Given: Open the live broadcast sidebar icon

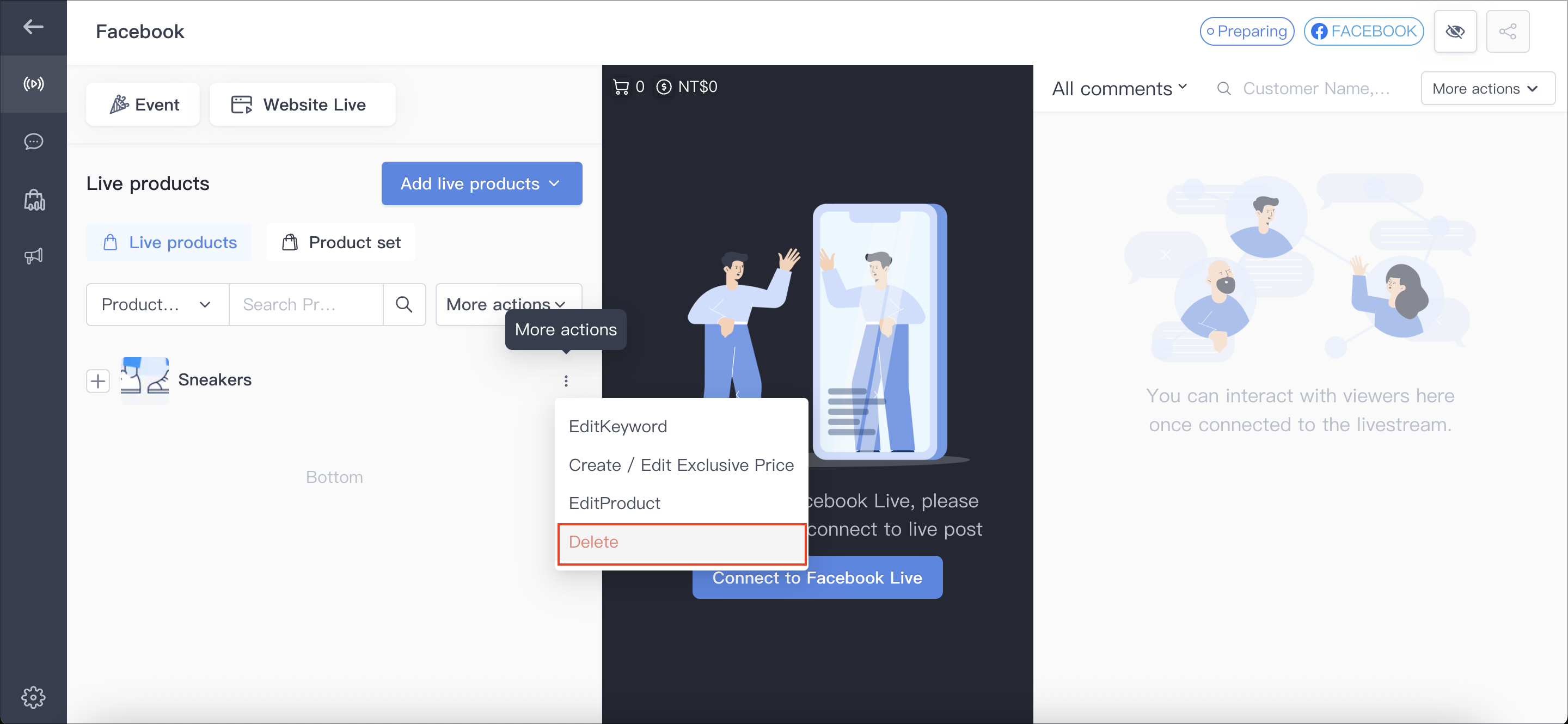Looking at the screenshot, I should click(33, 84).
